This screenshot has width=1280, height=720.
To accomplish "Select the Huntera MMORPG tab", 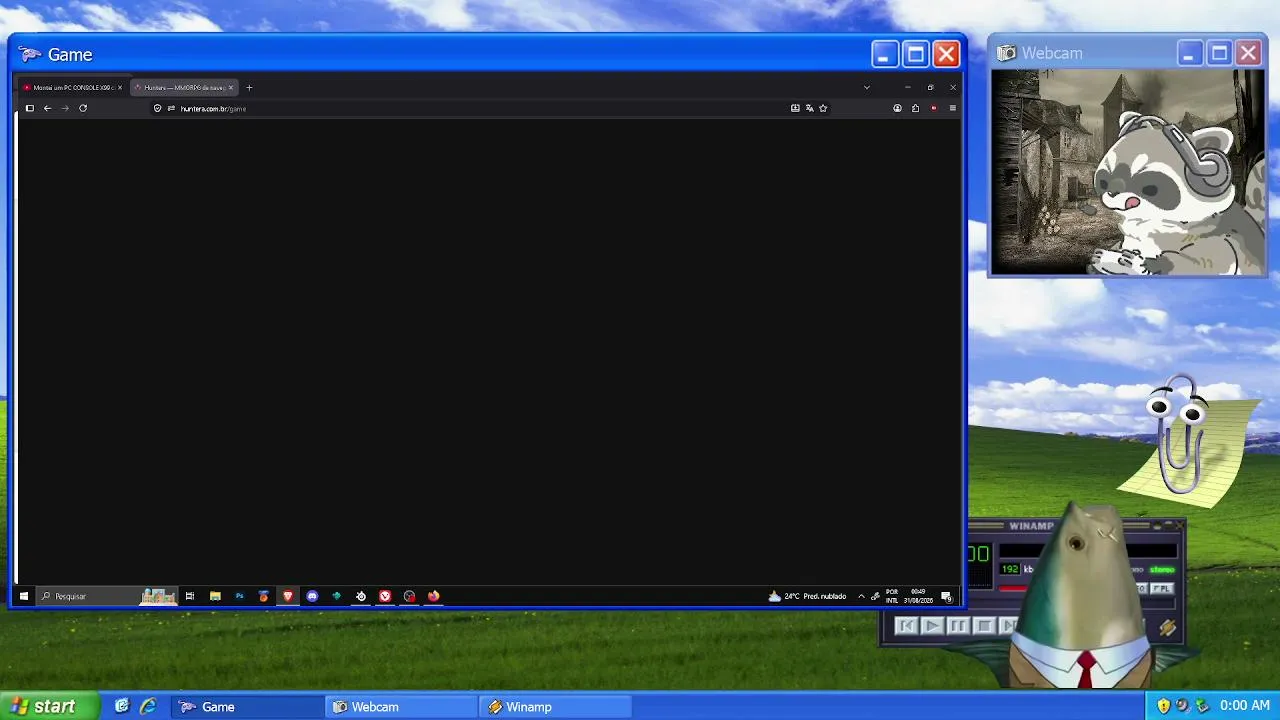I will (183, 87).
